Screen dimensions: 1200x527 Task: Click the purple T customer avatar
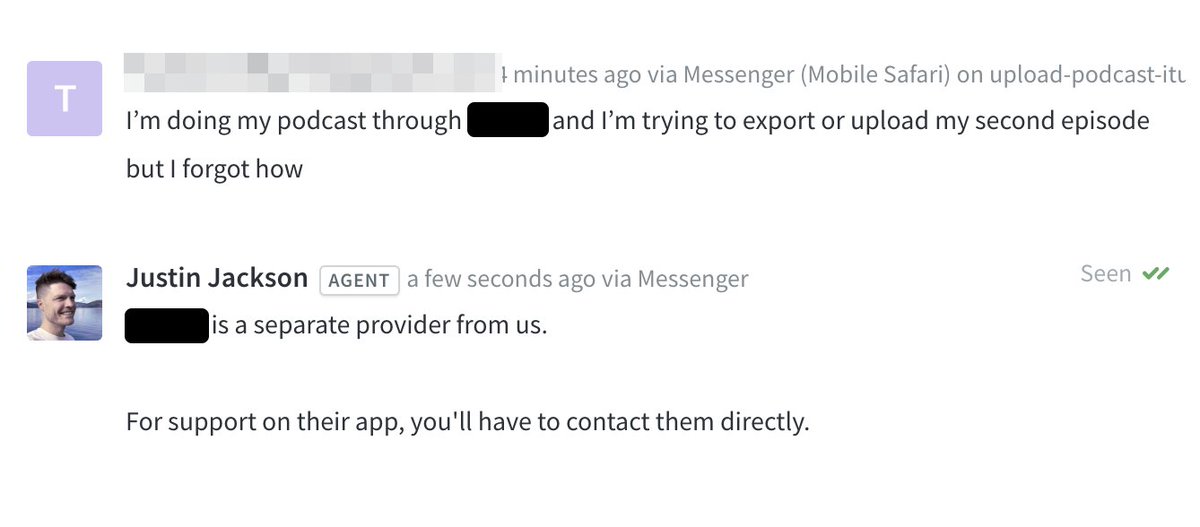(64, 98)
